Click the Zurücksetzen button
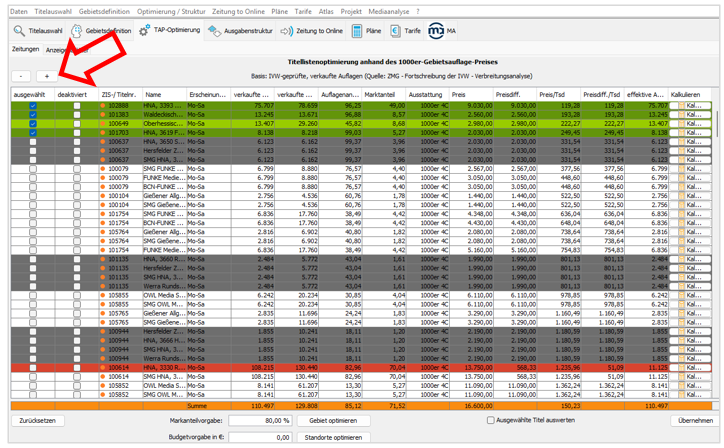This screenshot has height=448, width=724. [37, 421]
